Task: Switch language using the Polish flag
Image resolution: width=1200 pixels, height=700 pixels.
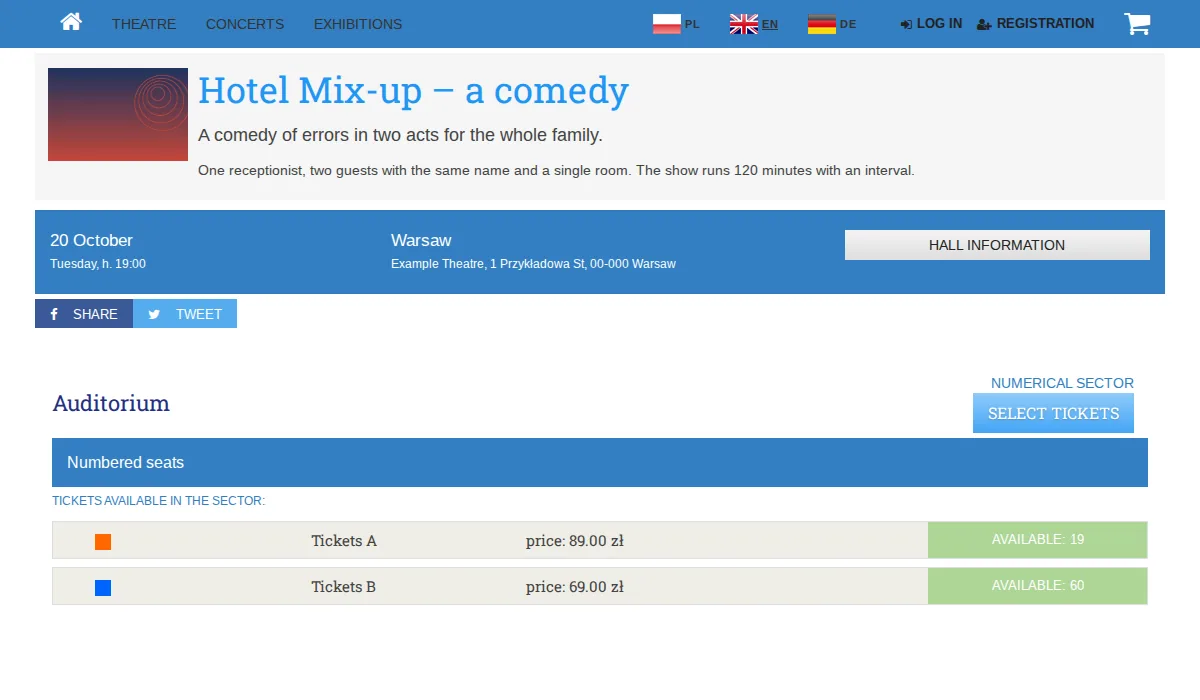Action: click(x=667, y=24)
